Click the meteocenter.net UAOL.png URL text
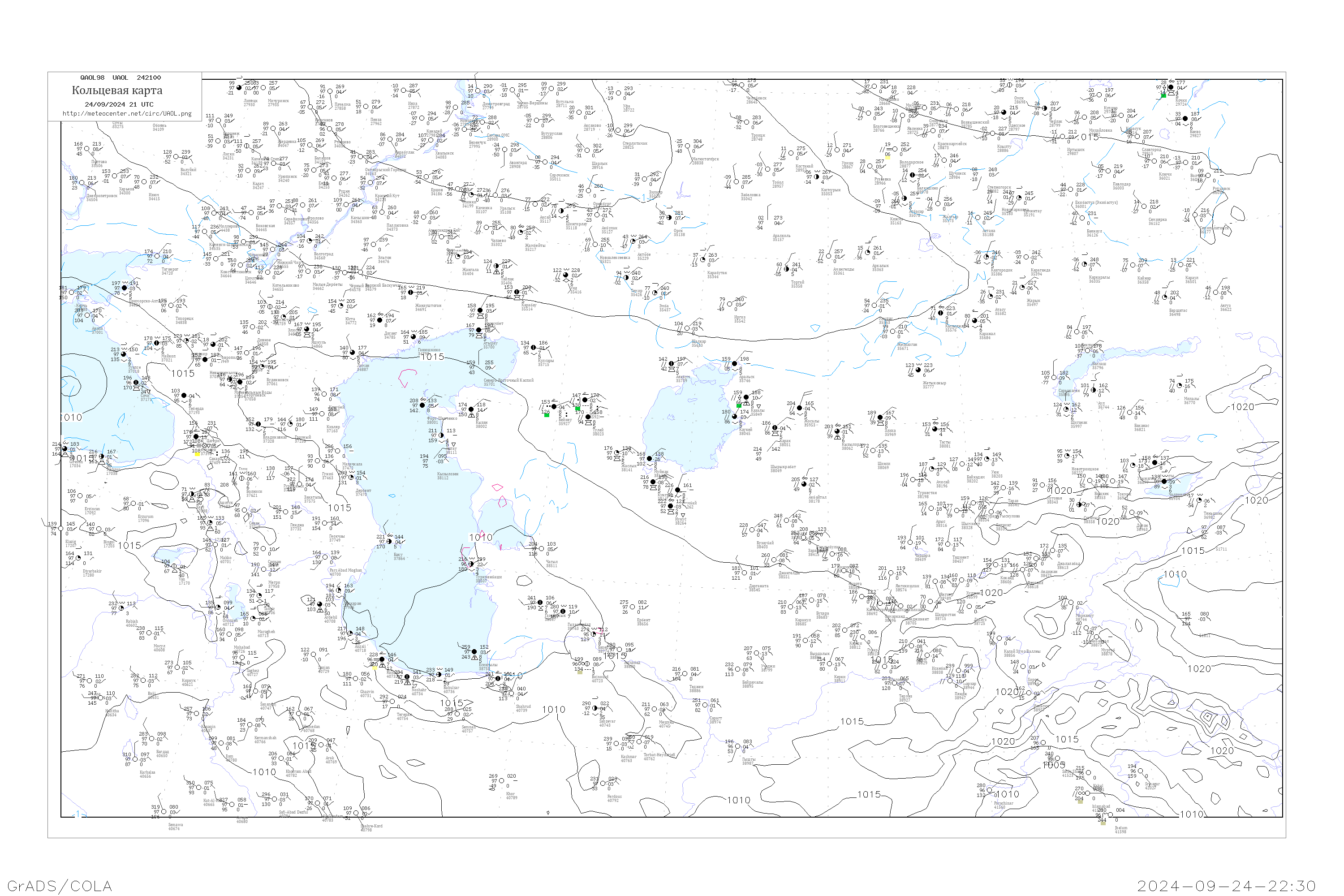Image resolution: width=1344 pixels, height=896 pixels. tap(127, 114)
